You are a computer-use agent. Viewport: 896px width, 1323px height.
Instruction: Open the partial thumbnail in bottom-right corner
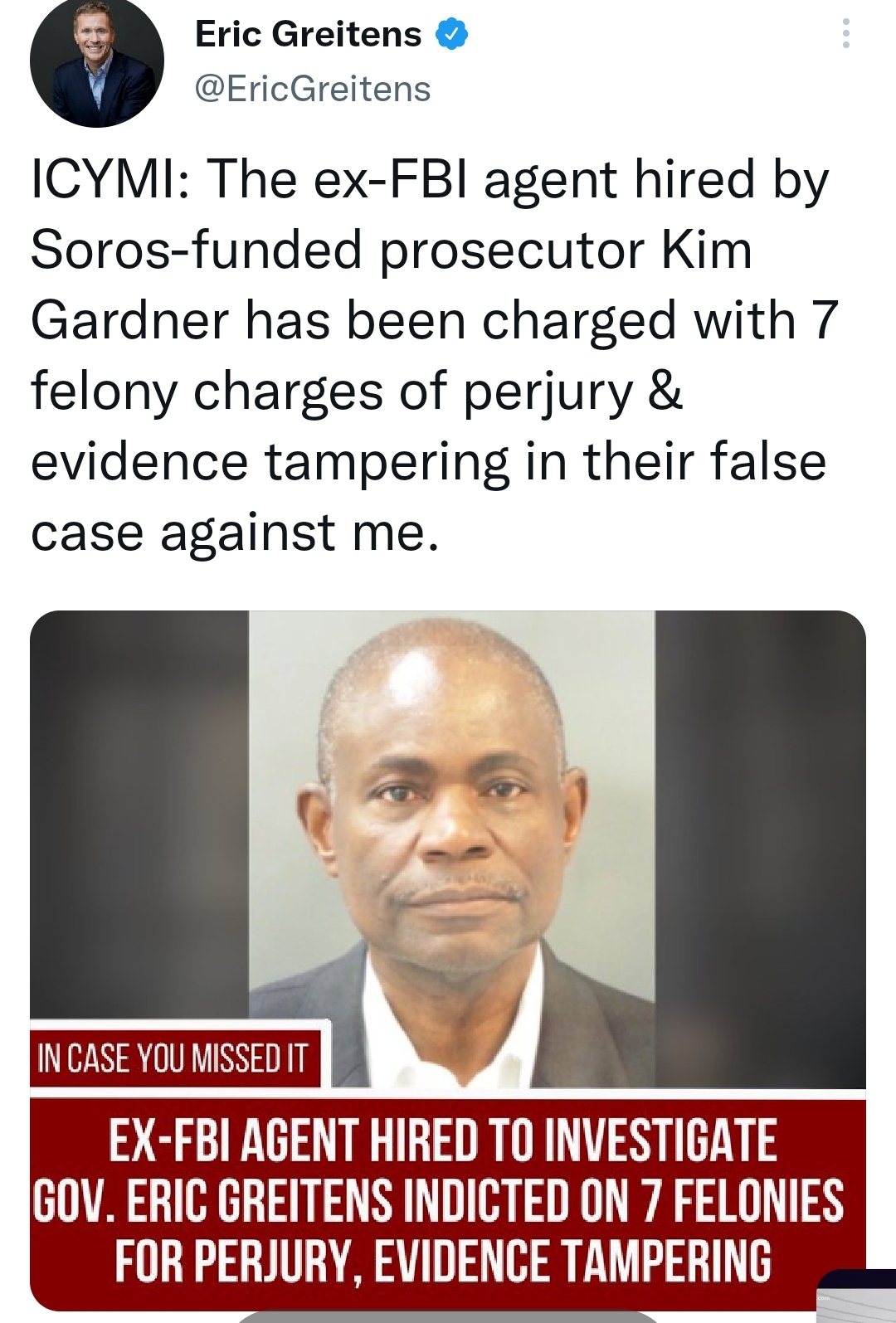pyautogui.click(x=856, y=1296)
